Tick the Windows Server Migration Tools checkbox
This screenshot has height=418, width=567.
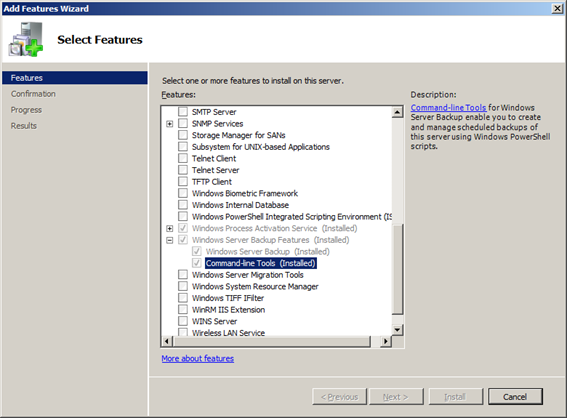pos(183,275)
